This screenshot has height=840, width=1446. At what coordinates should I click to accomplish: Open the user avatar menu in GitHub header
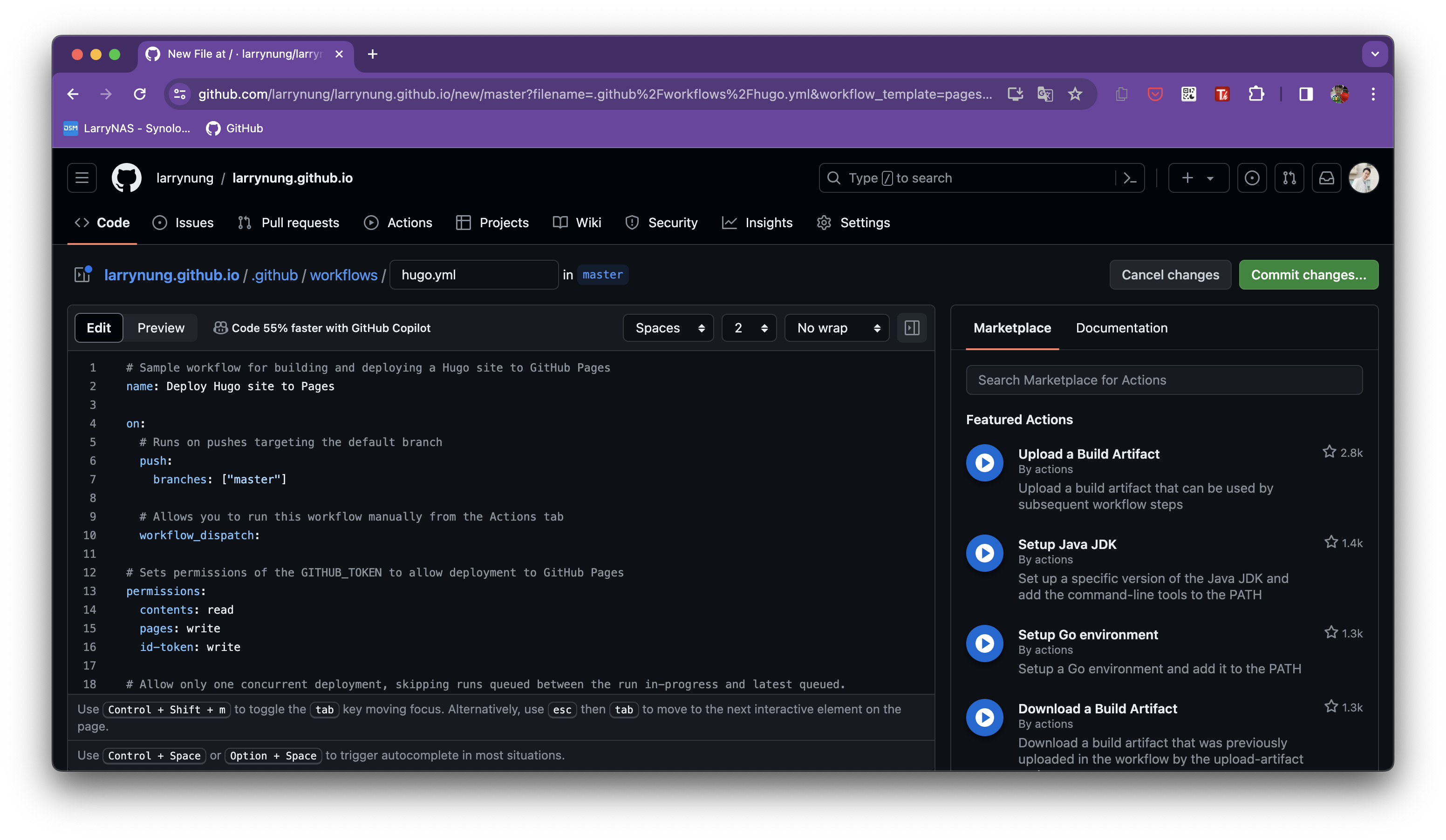(1364, 178)
